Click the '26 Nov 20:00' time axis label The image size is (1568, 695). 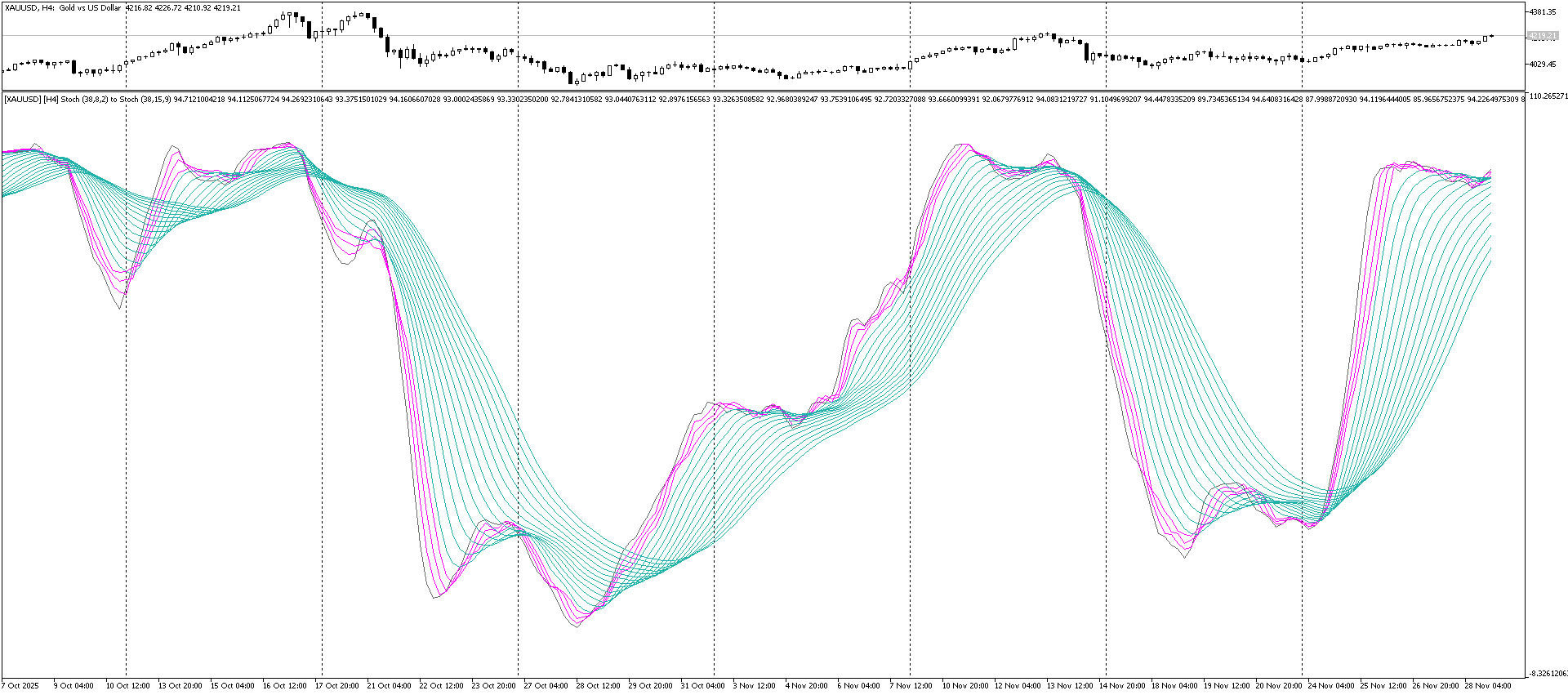[1435, 686]
